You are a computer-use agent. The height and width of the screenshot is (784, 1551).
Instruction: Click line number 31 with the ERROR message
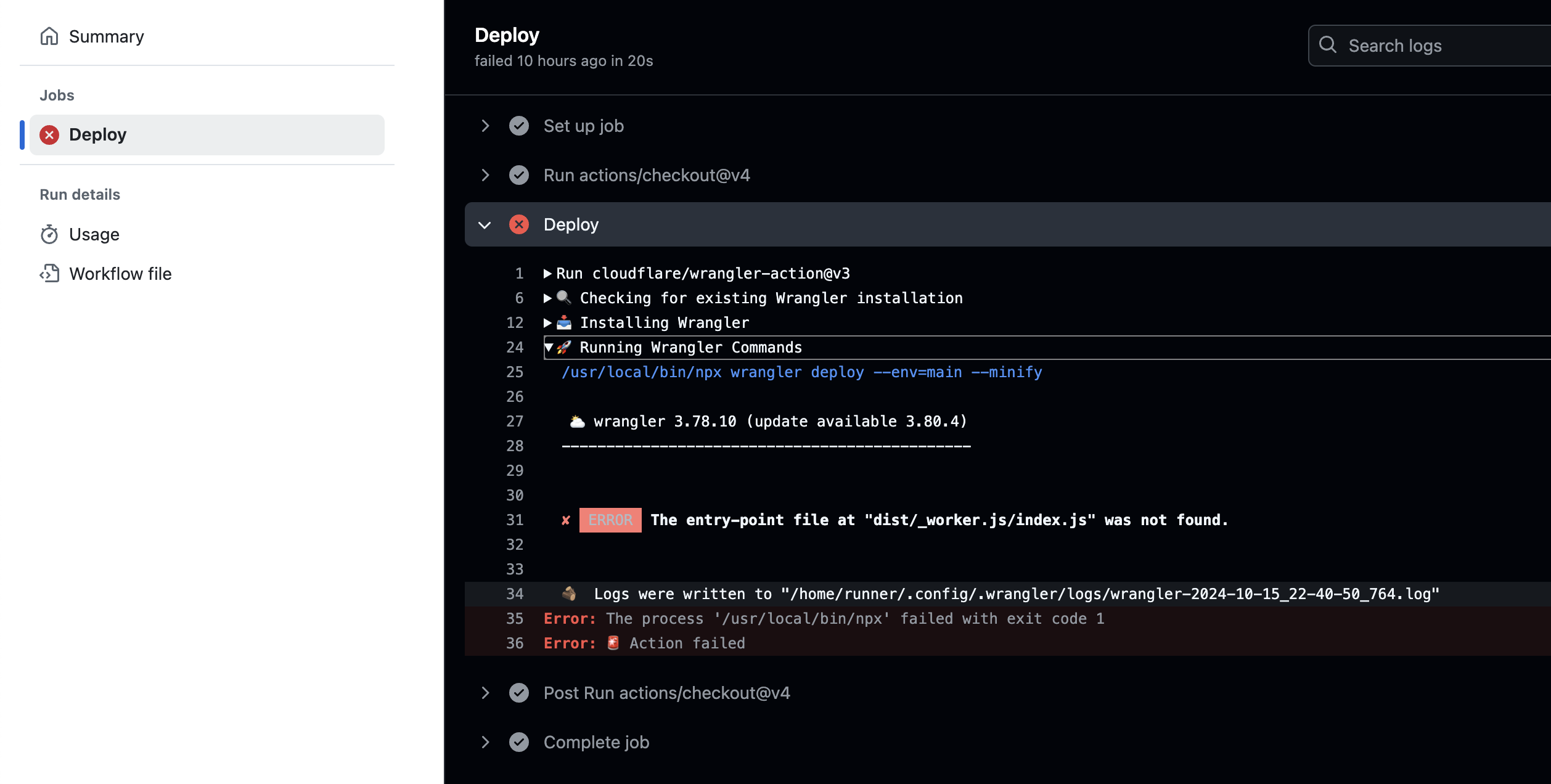click(515, 520)
